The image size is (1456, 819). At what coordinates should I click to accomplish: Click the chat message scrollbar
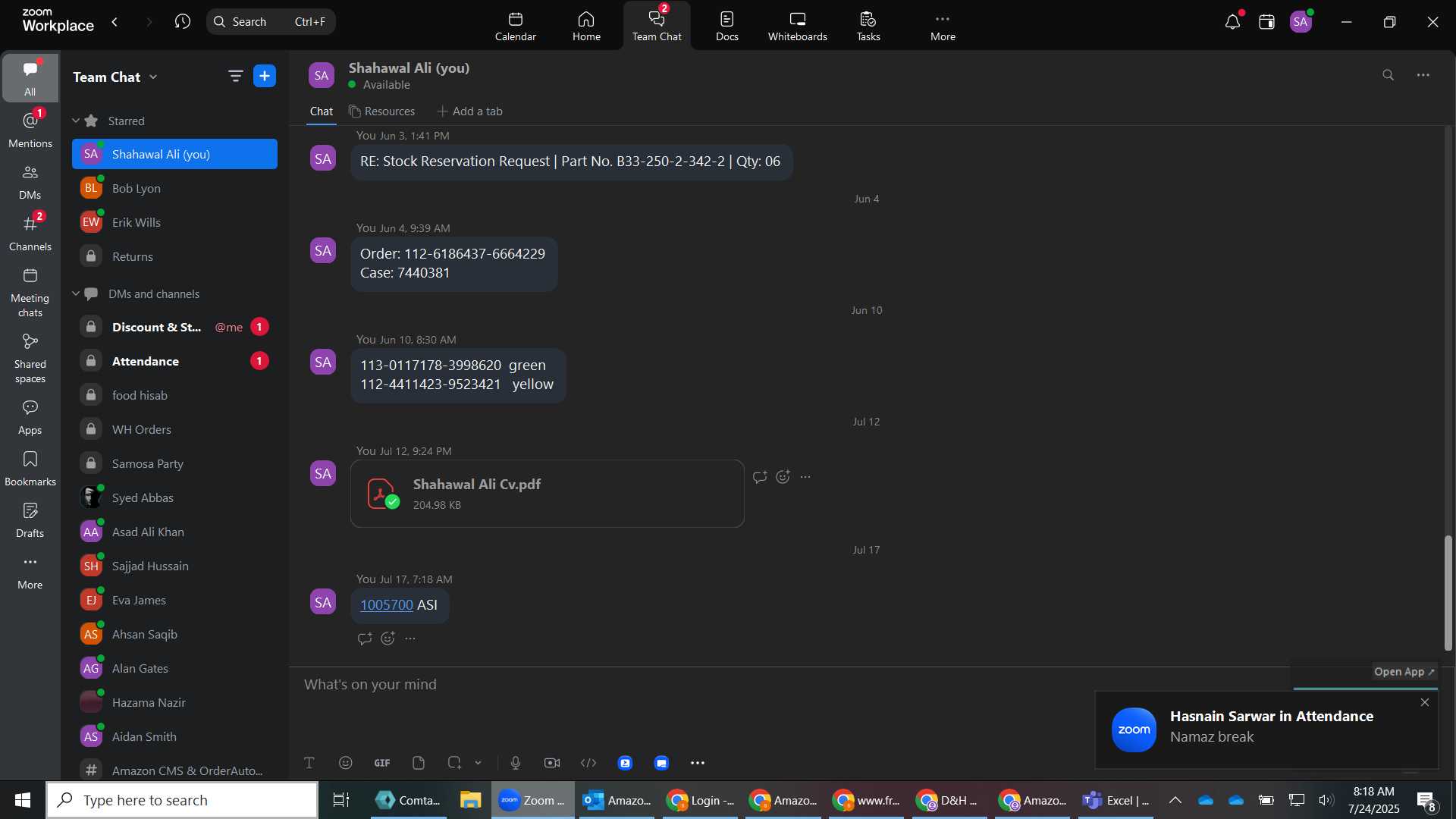[1448, 593]
